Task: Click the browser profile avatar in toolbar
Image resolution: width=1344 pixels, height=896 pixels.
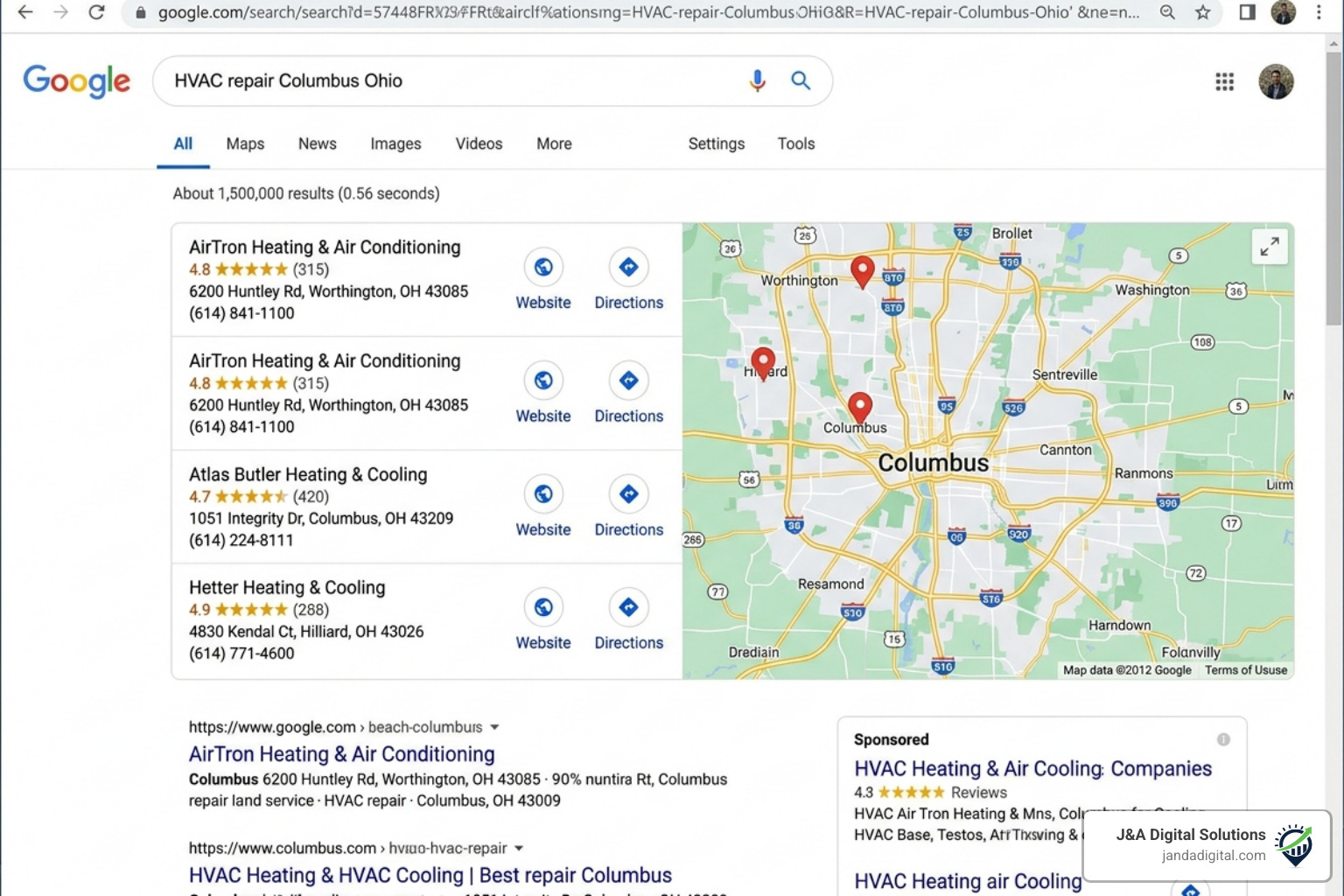Action: tap(1283, 12)
